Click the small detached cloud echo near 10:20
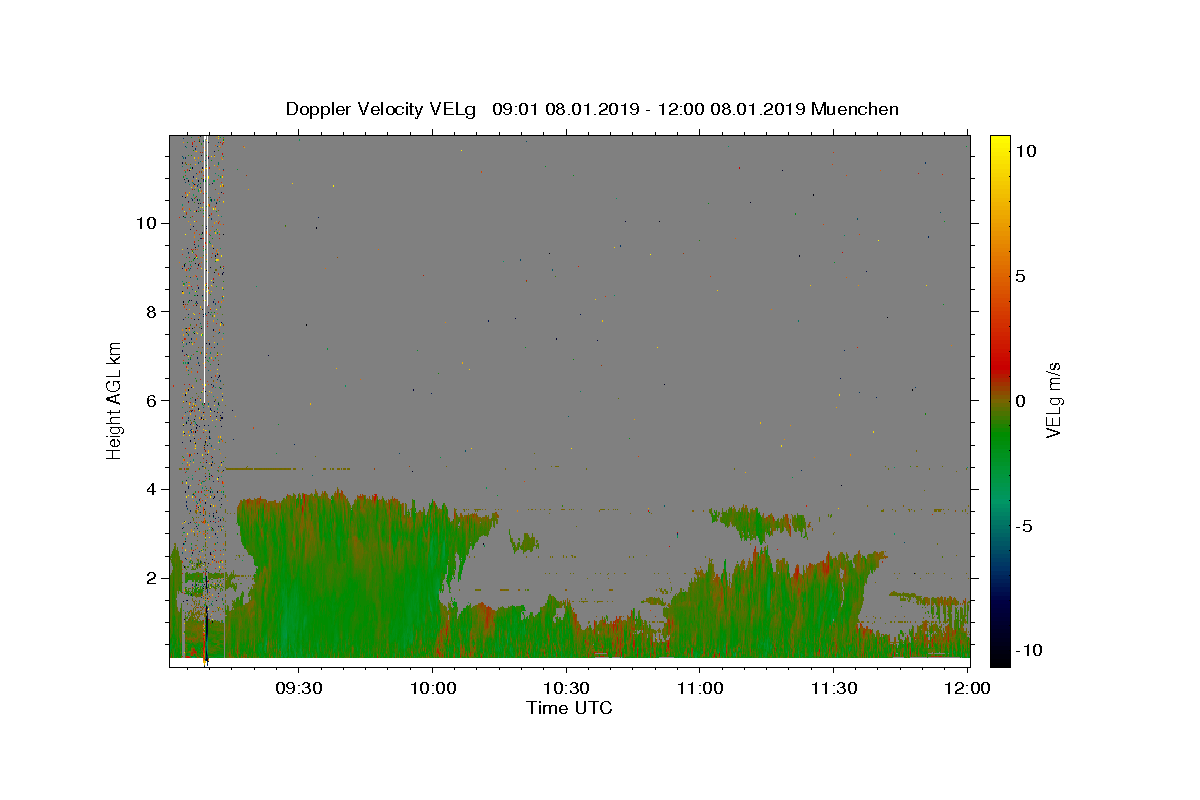 (524, 543)
